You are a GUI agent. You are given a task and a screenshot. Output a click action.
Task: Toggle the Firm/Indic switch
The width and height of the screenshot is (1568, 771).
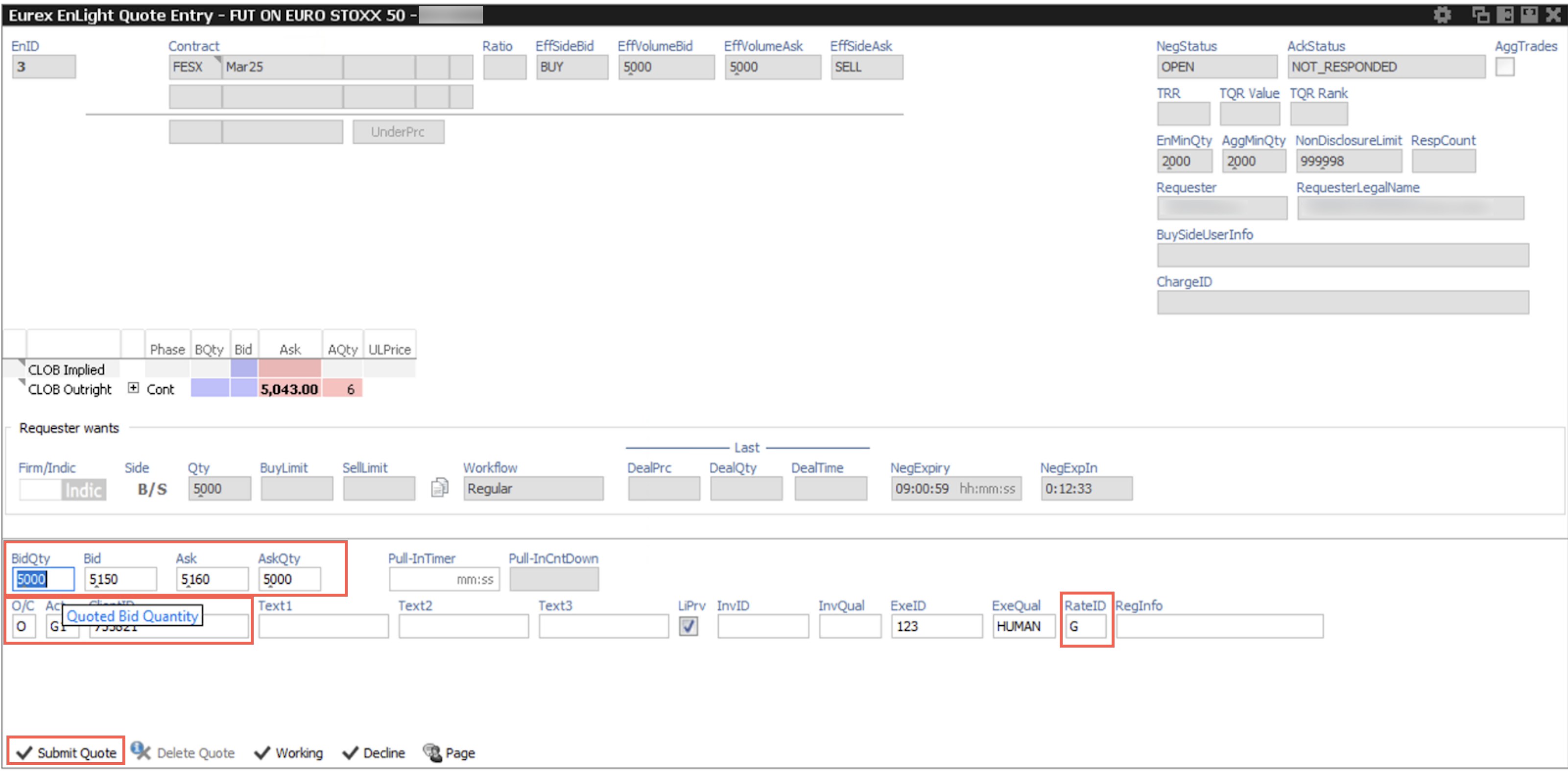click(x=62, y=489)
